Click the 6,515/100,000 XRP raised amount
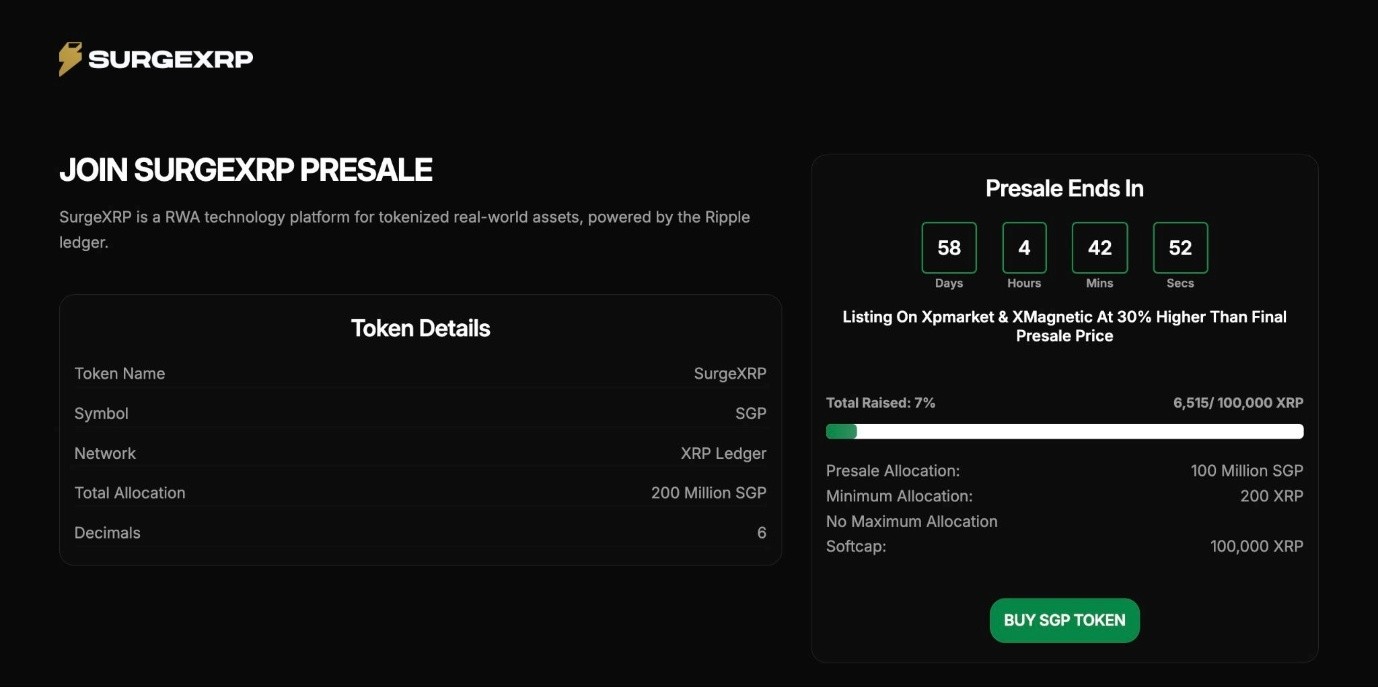The height and width of the screenshot is (687, 1378). pos(1238,403)
